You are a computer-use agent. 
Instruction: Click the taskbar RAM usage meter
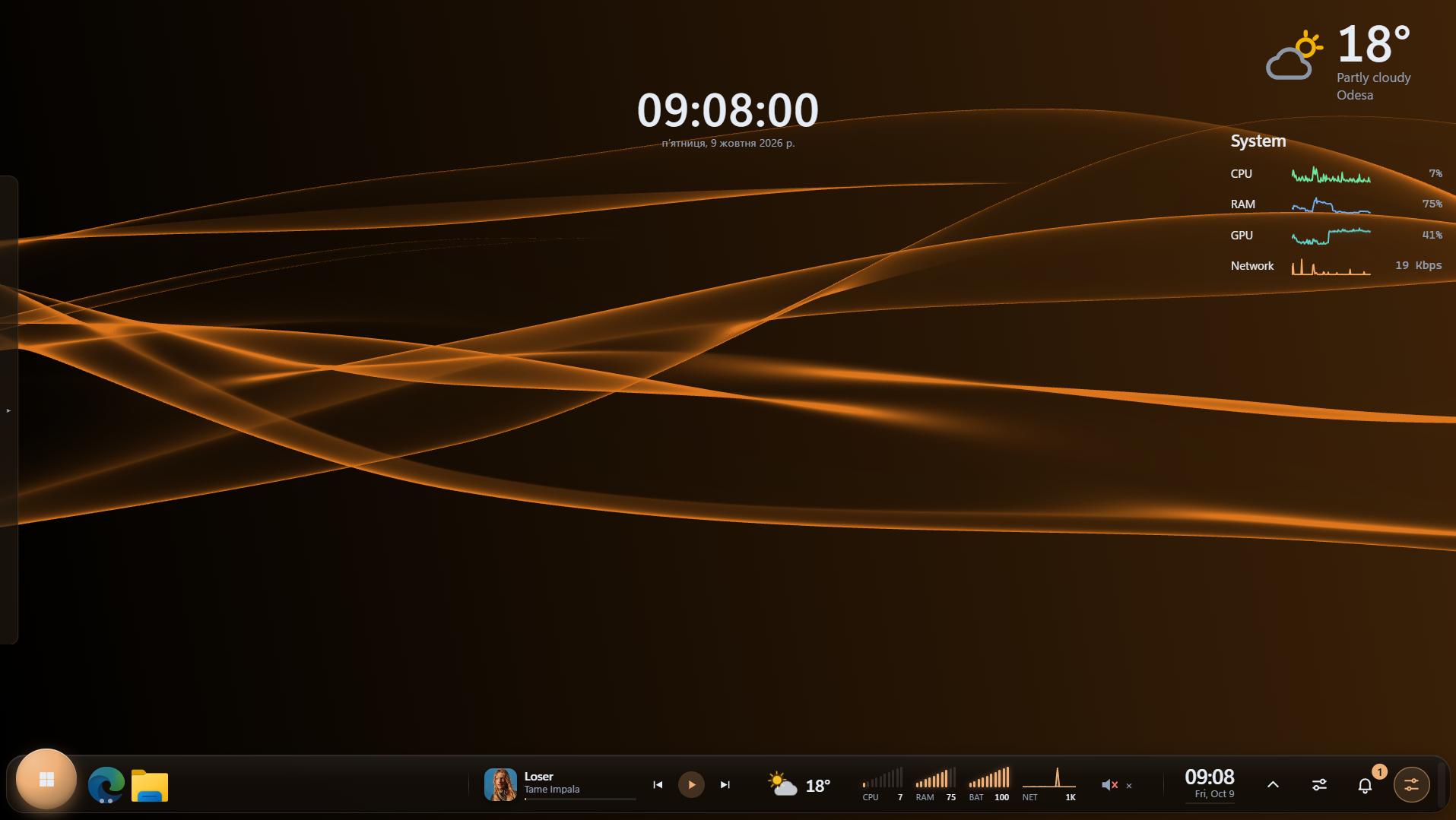coord(936,784)
